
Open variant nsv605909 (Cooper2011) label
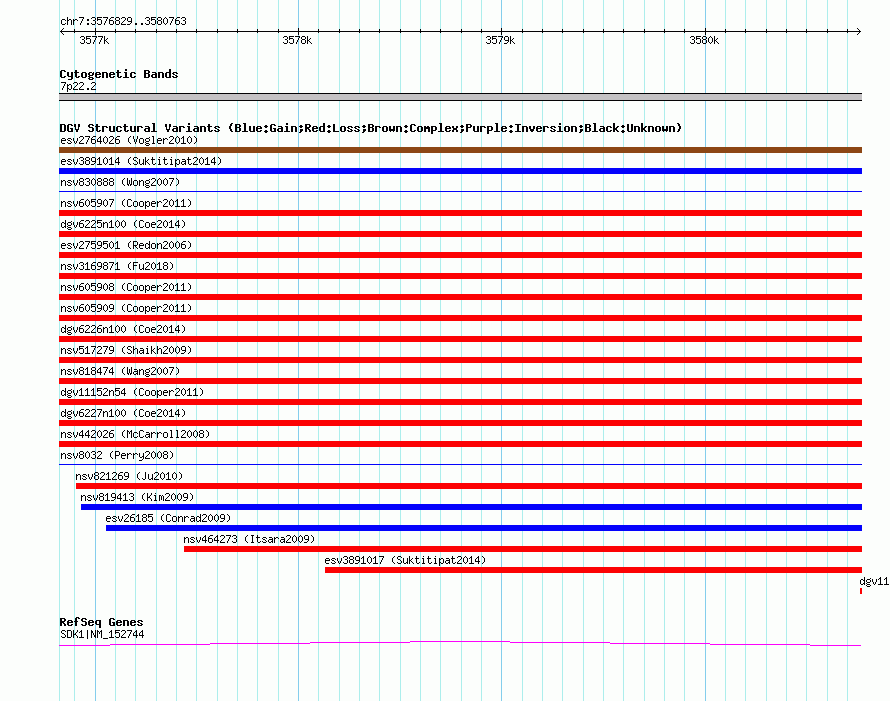[126, 308]
